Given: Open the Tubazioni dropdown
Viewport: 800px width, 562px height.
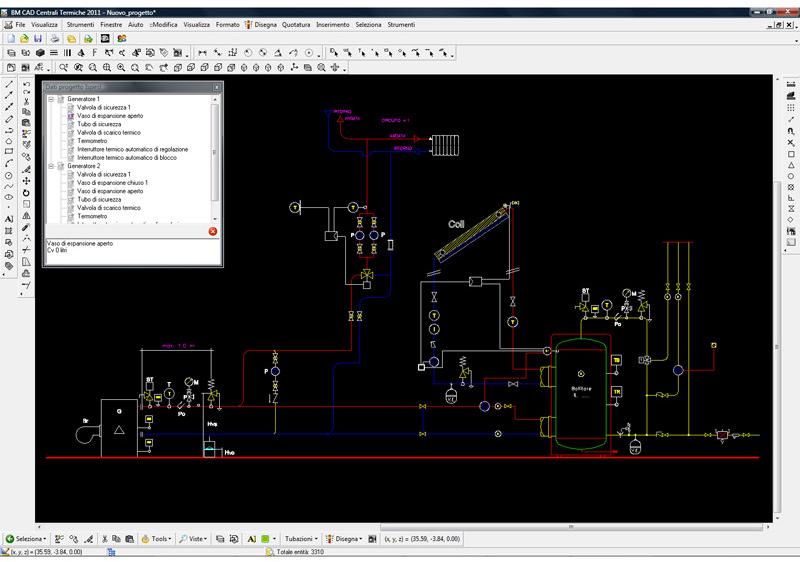Looking at the screenshot, I should [x=302, y=538].
